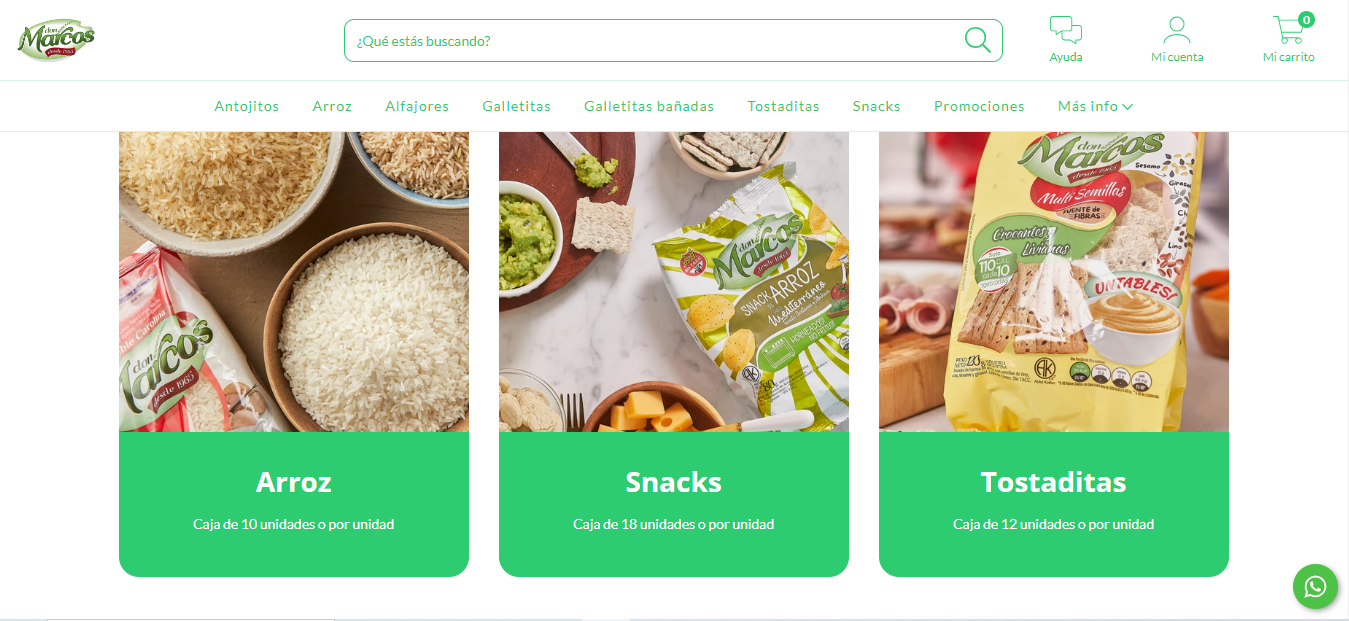Open the Tostaditas green card title
This screenshot has height=621, width=1349.
pos(1053,482)
